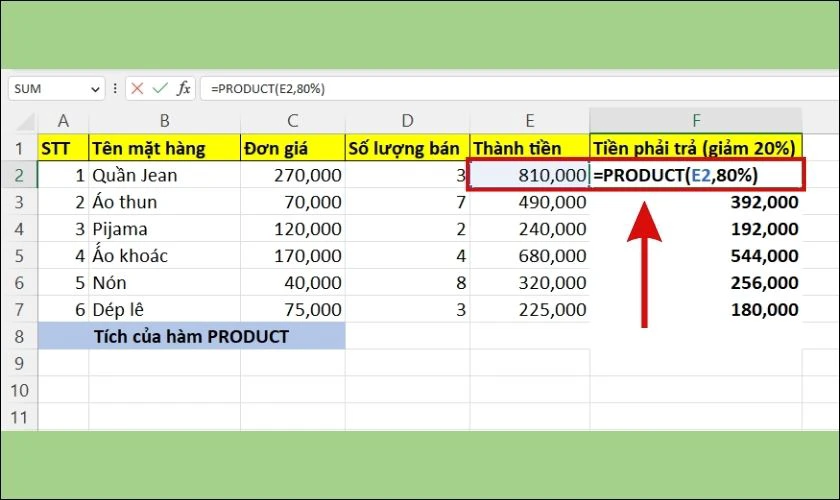Select column C header
The width and height of the screenshot is (840, 500).
pyautogui.click(x=292, y=121)
